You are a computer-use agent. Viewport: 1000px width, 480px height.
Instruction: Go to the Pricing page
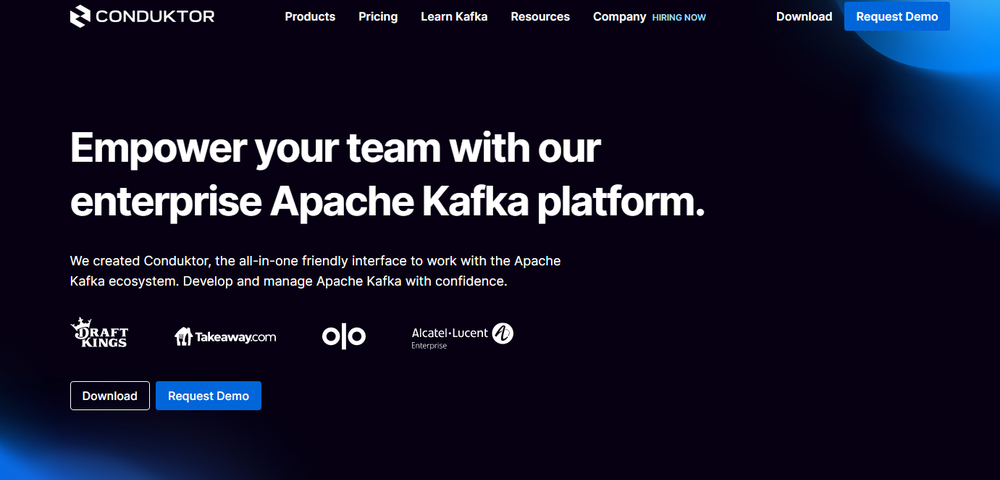(378, 17)
